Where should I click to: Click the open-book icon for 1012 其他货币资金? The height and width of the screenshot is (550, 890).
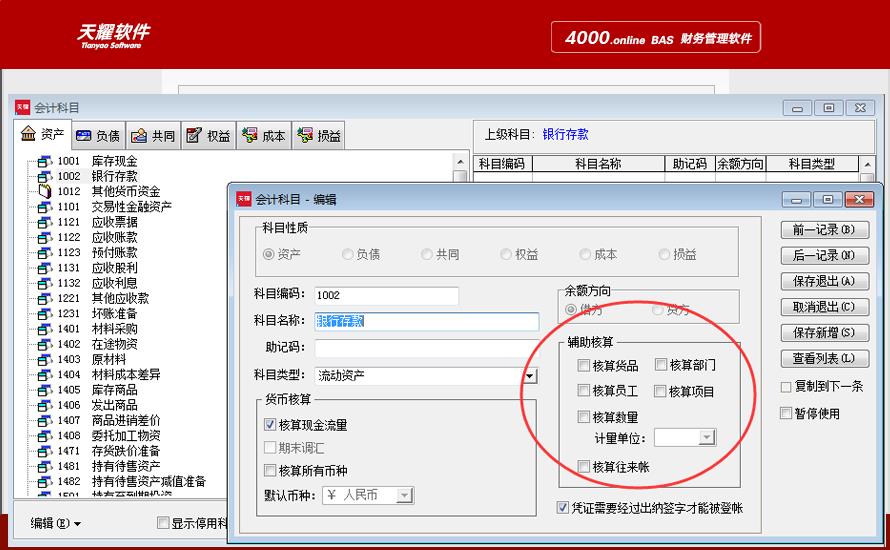(44, 191)
